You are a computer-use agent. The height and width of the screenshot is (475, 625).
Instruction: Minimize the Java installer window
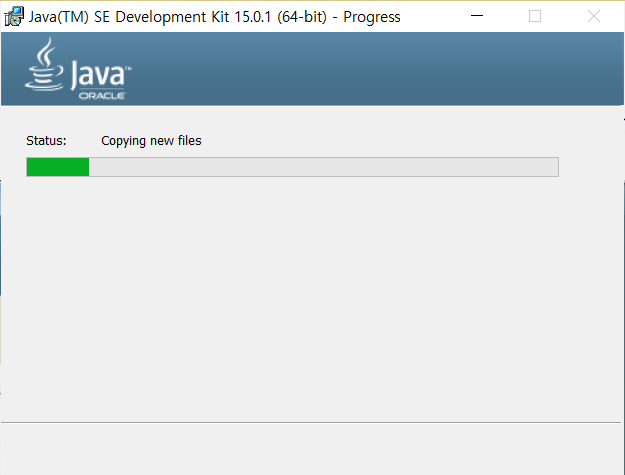click(477, 16)
